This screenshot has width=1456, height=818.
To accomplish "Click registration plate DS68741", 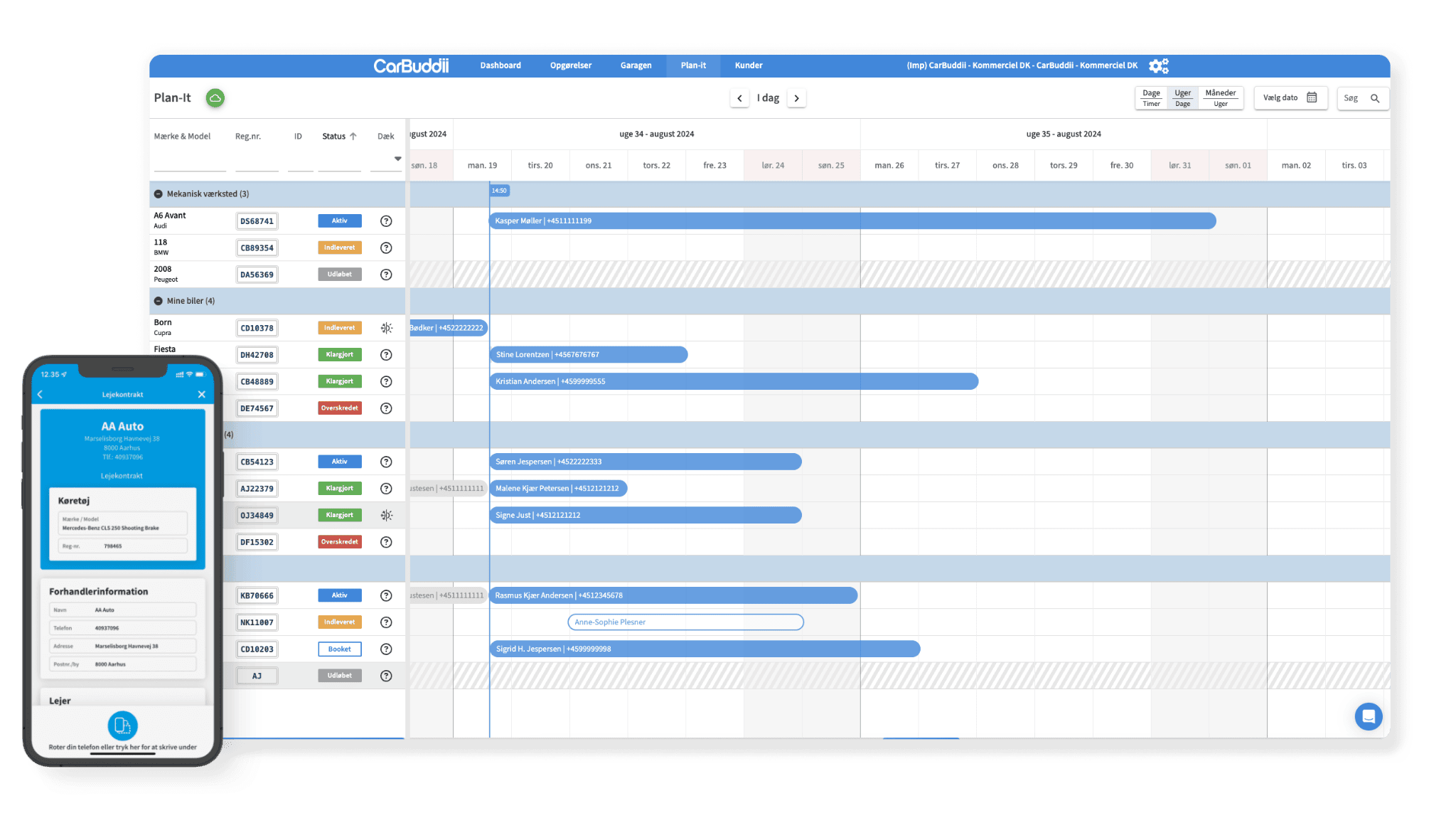I will click(257, 221).
